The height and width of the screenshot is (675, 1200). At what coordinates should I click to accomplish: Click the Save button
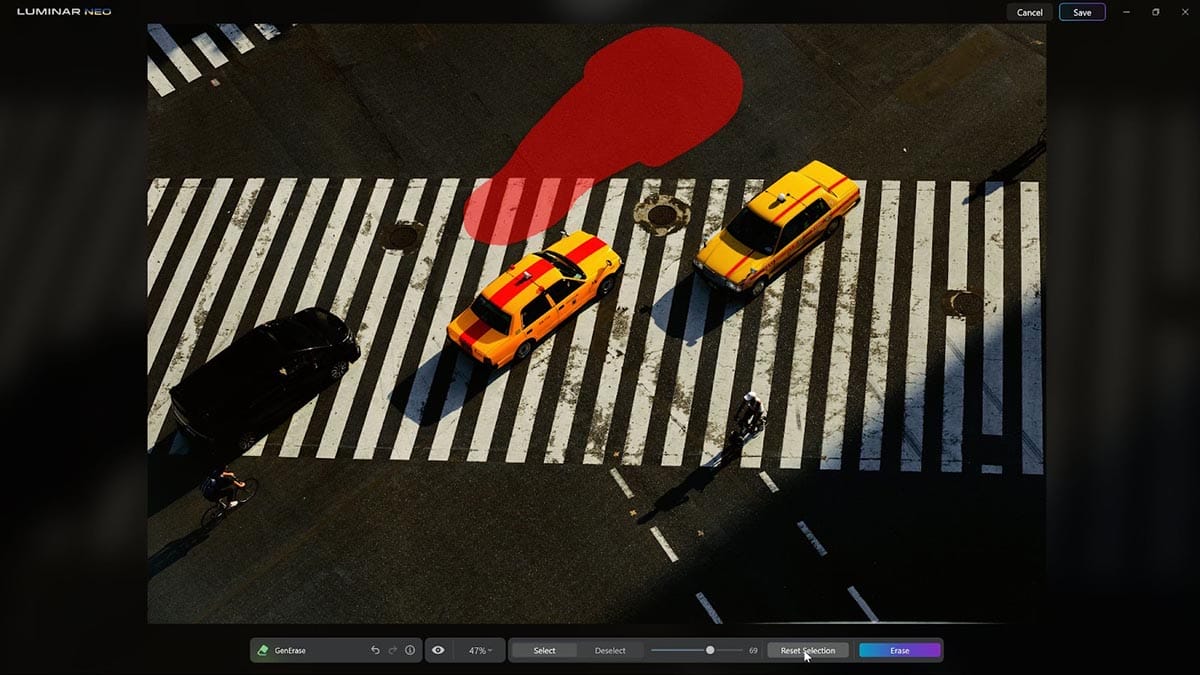click(x=1082, y=12)
